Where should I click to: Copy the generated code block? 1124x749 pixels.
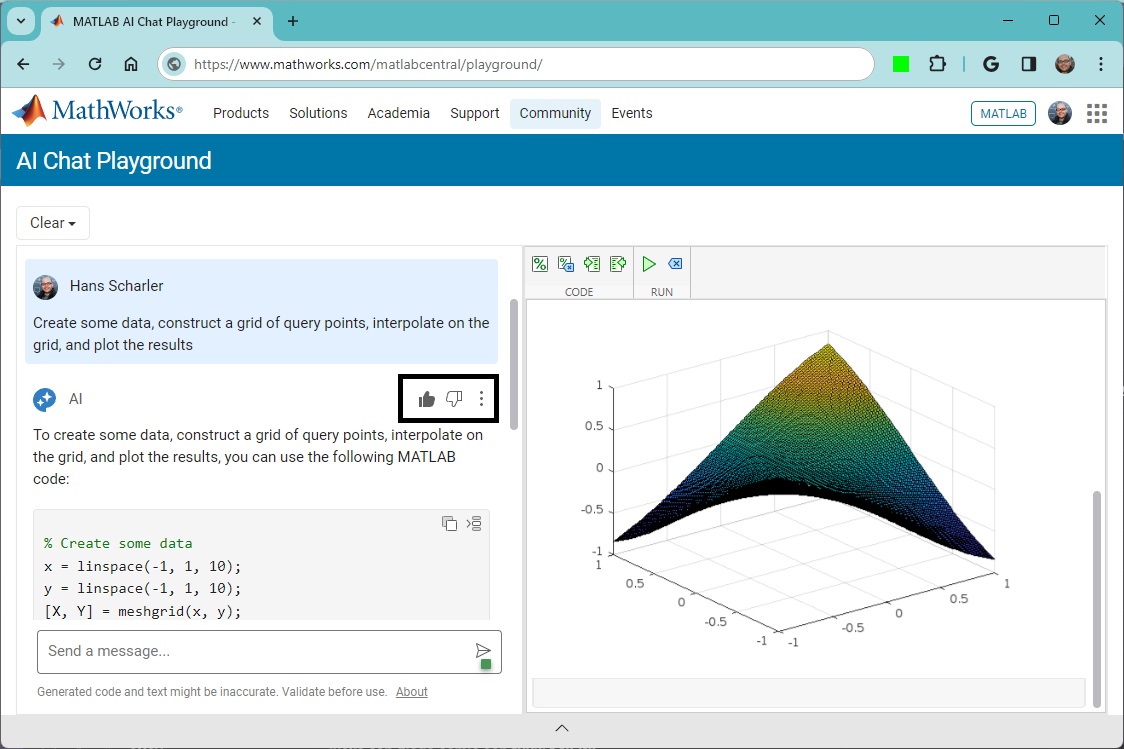(449, 523)
